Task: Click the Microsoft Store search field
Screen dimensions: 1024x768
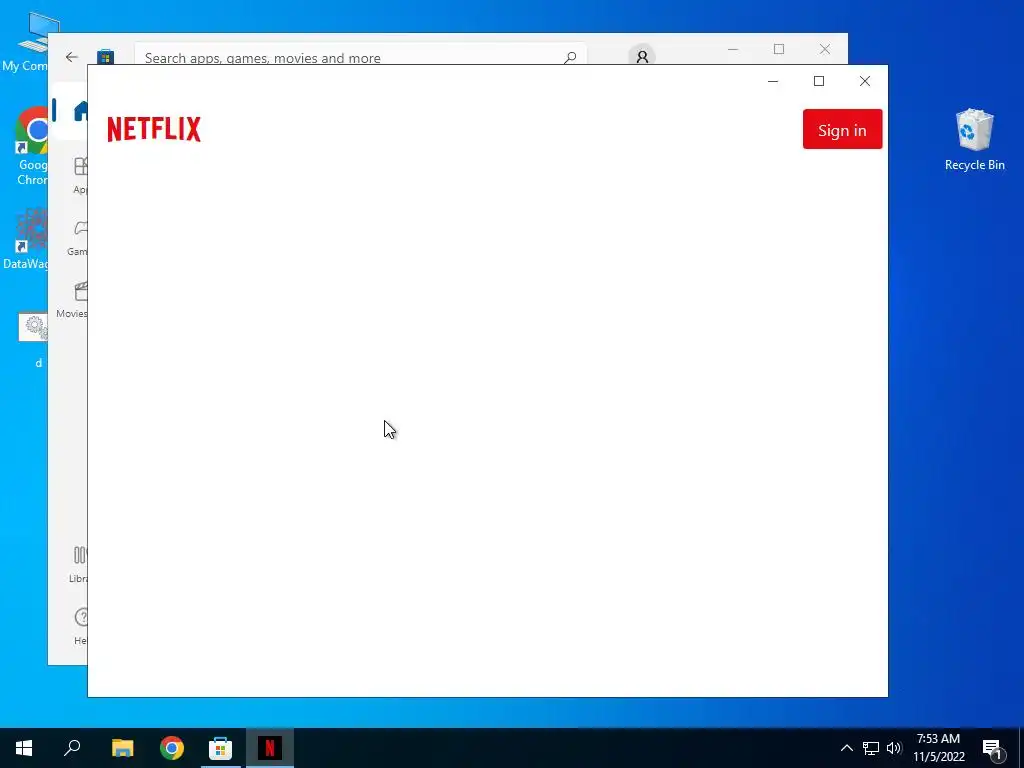Action: click(x=360, y=55)
